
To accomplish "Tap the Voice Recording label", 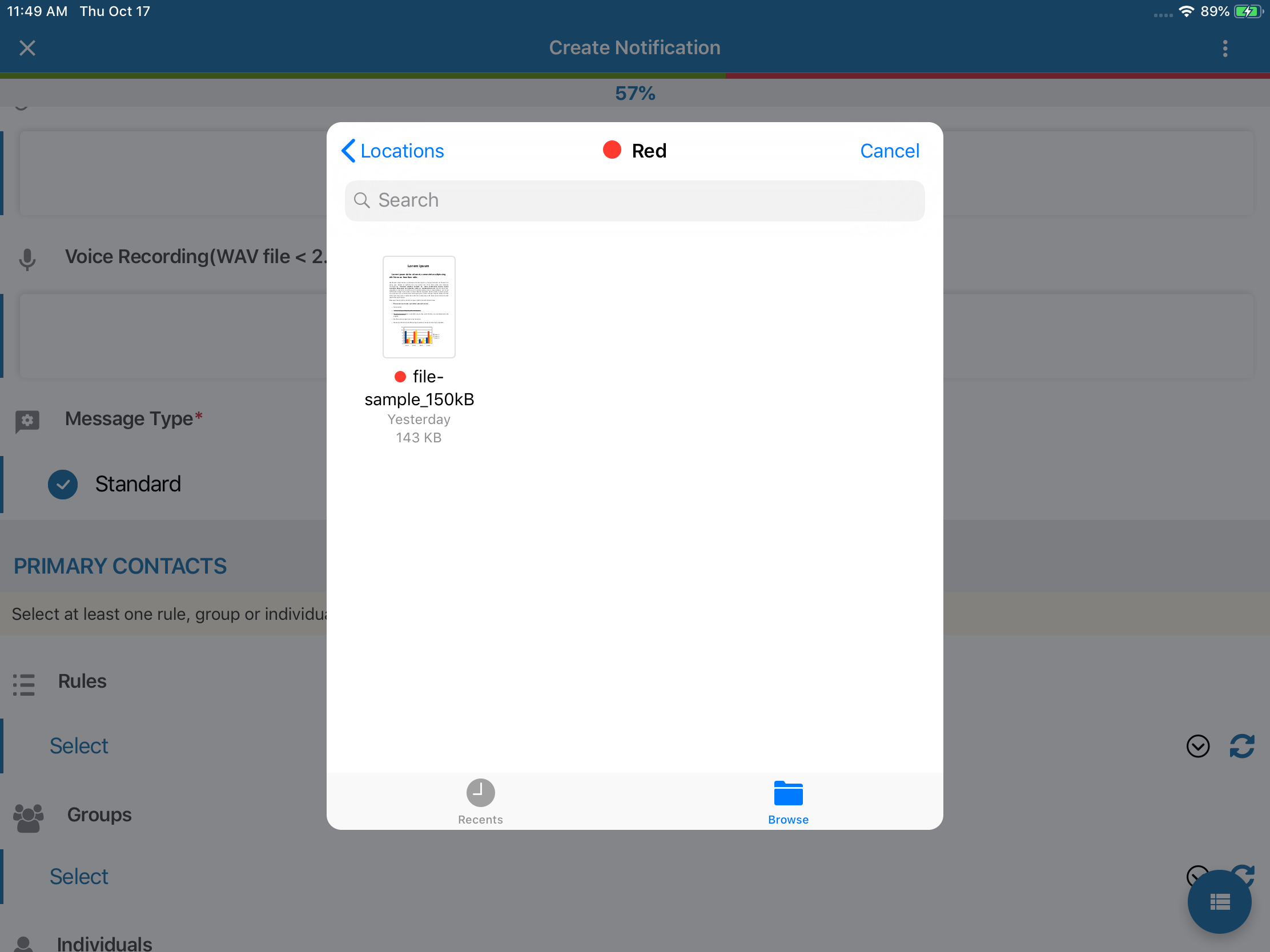I will coord(195,256).
